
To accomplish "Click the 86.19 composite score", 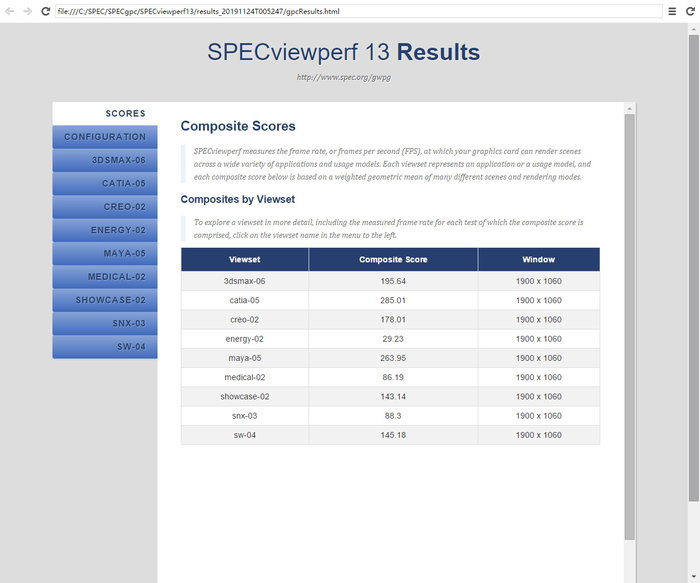I will click(x=393, y=377).
